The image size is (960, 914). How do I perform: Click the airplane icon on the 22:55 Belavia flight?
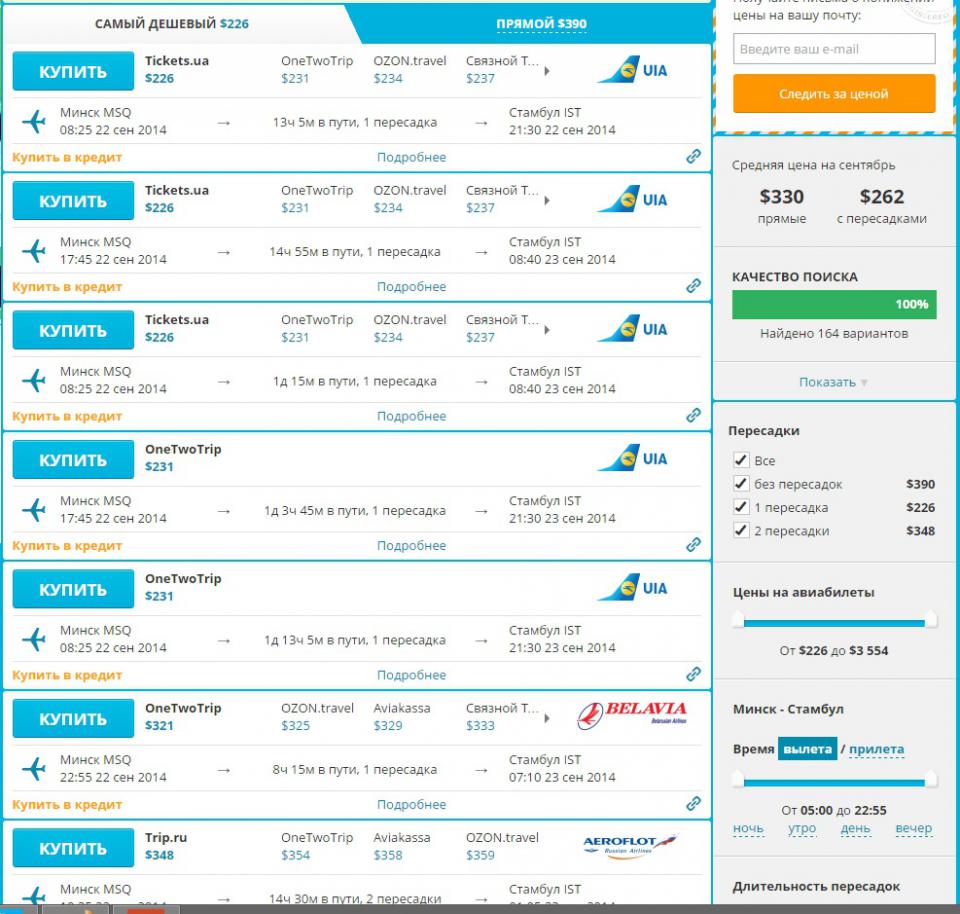coord(35,769)
